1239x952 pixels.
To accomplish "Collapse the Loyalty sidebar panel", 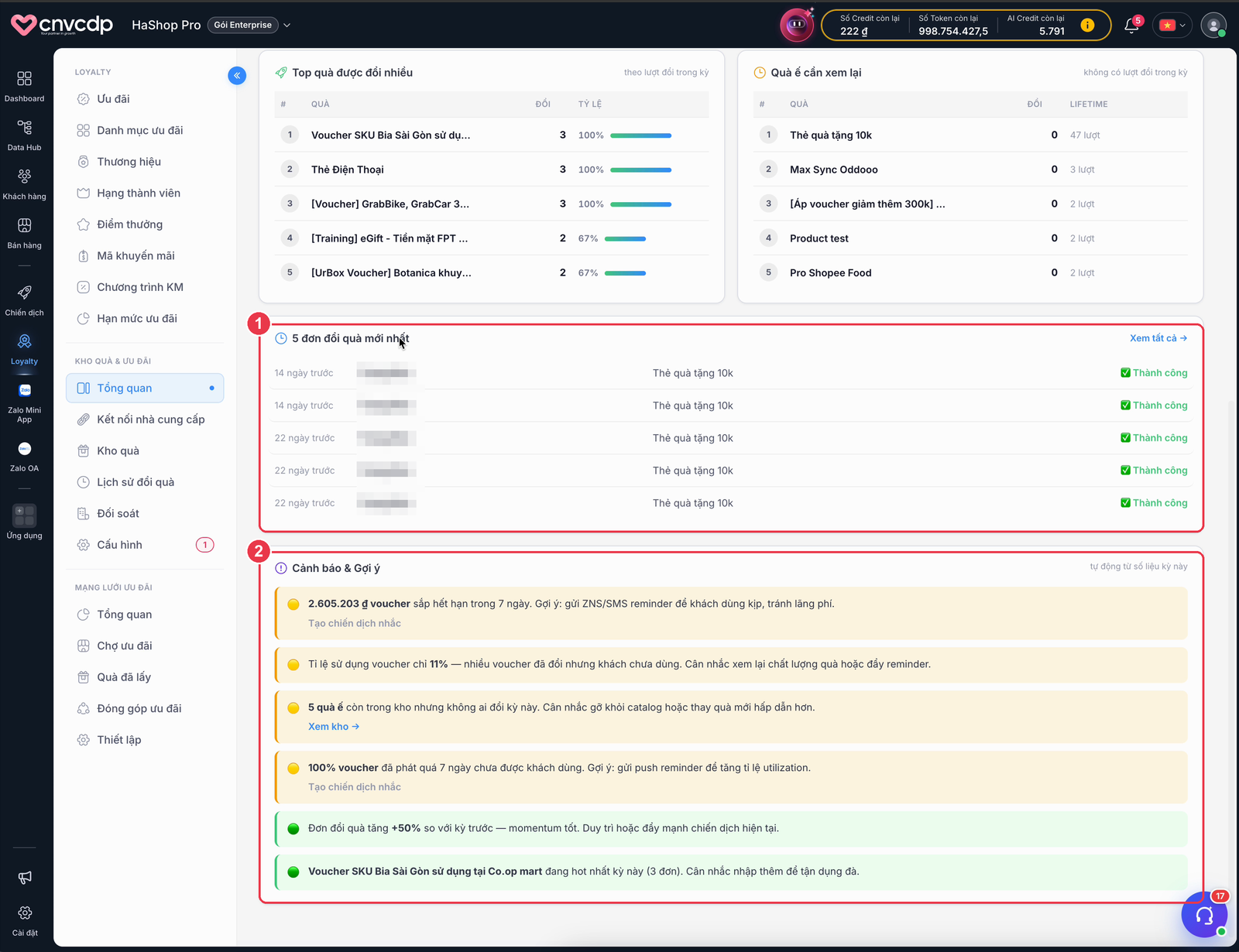I will pos(237,75).
